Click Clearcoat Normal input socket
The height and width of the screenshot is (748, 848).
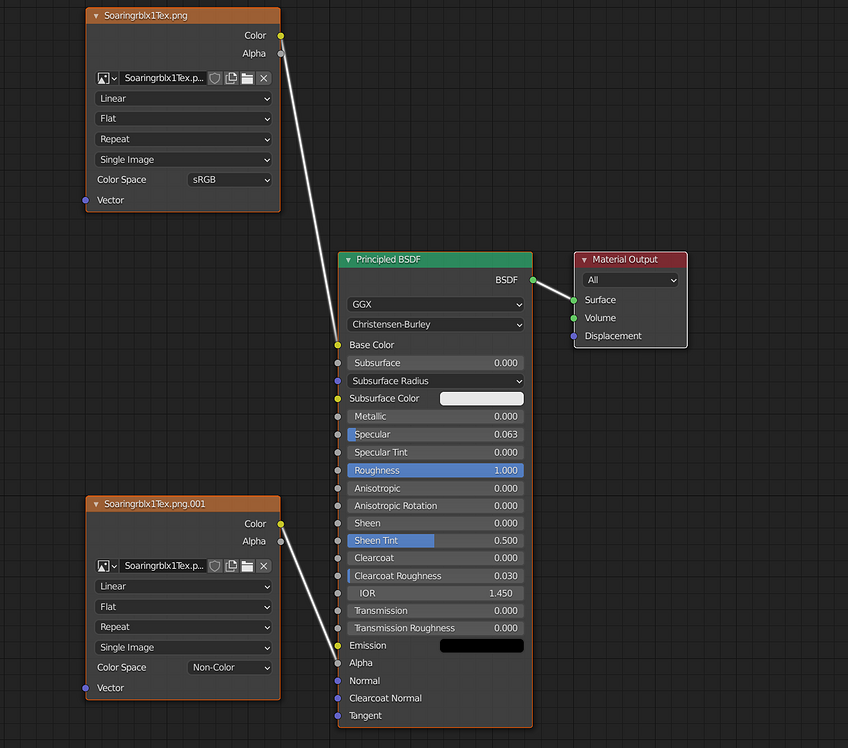pyautogui.click(x=338, y=699)
